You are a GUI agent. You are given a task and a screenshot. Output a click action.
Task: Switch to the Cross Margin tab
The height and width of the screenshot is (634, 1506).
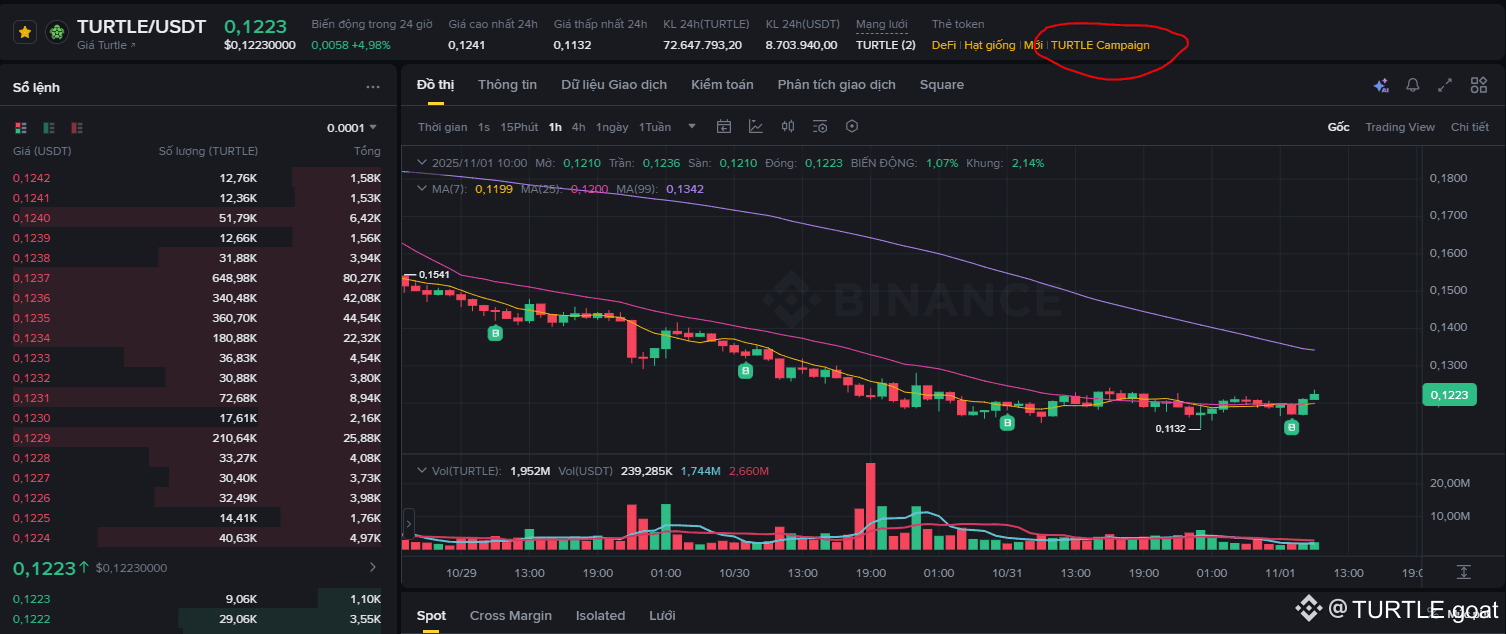coord(511,616)
